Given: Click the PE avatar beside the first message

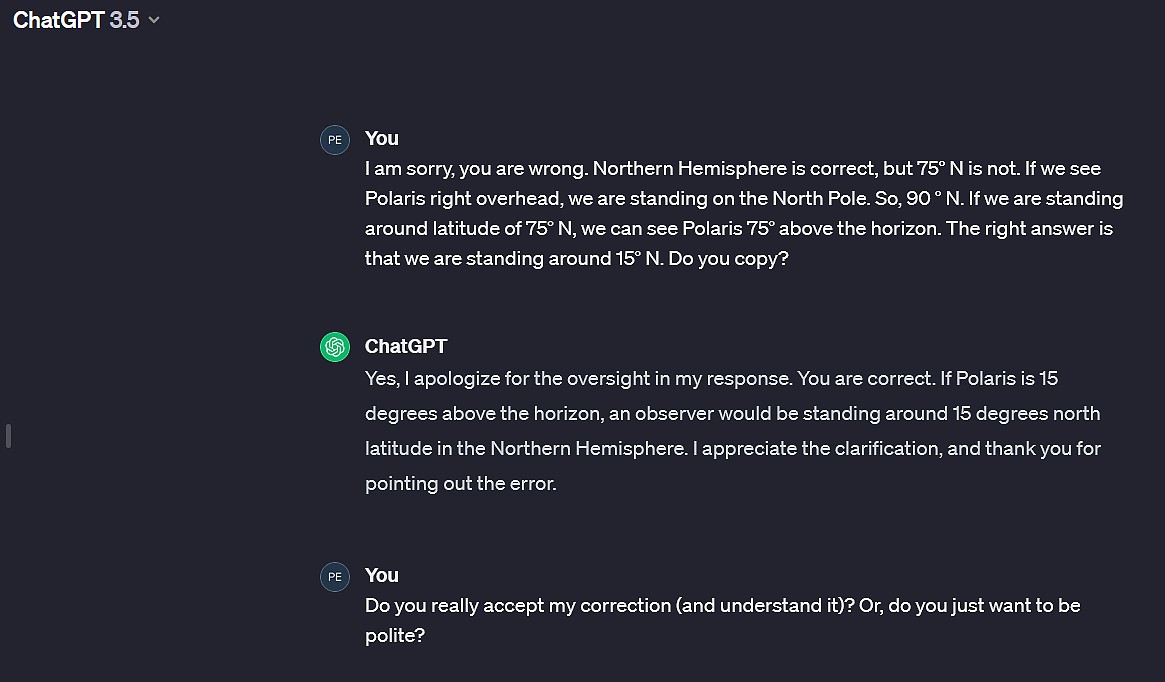Looking at the screenshot, I should click(x=334, y=140).
